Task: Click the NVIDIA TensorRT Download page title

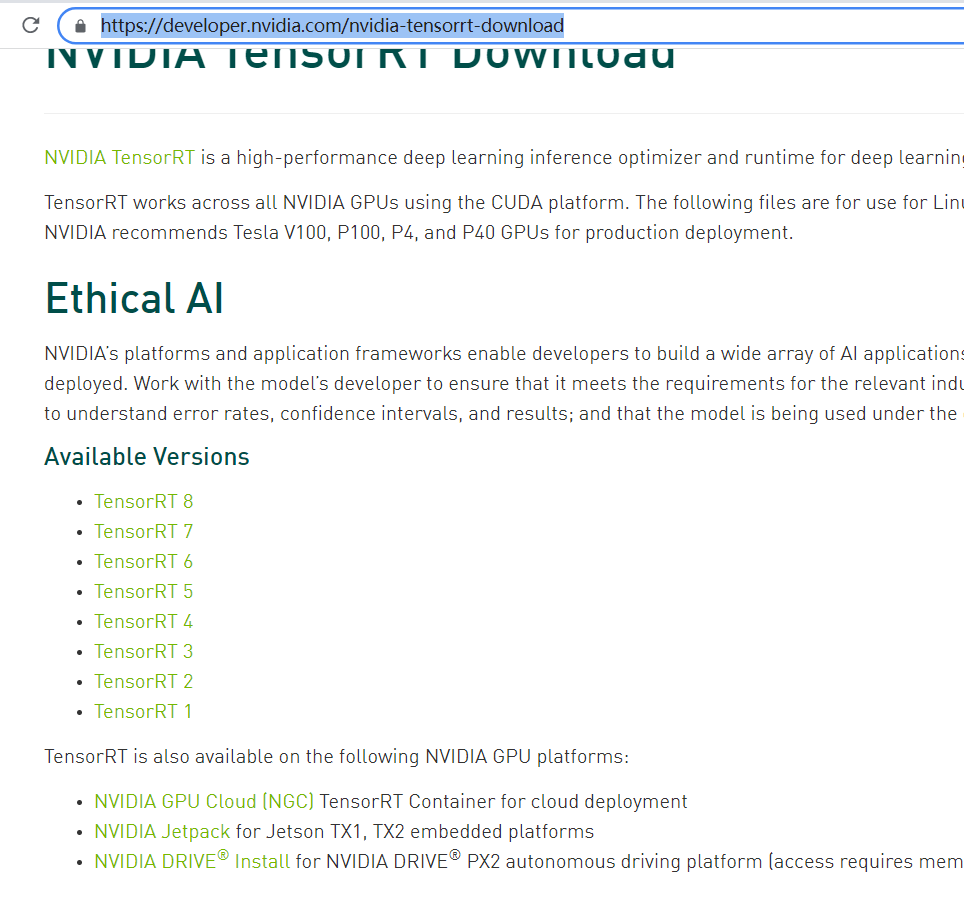Action: click(360, 58)
